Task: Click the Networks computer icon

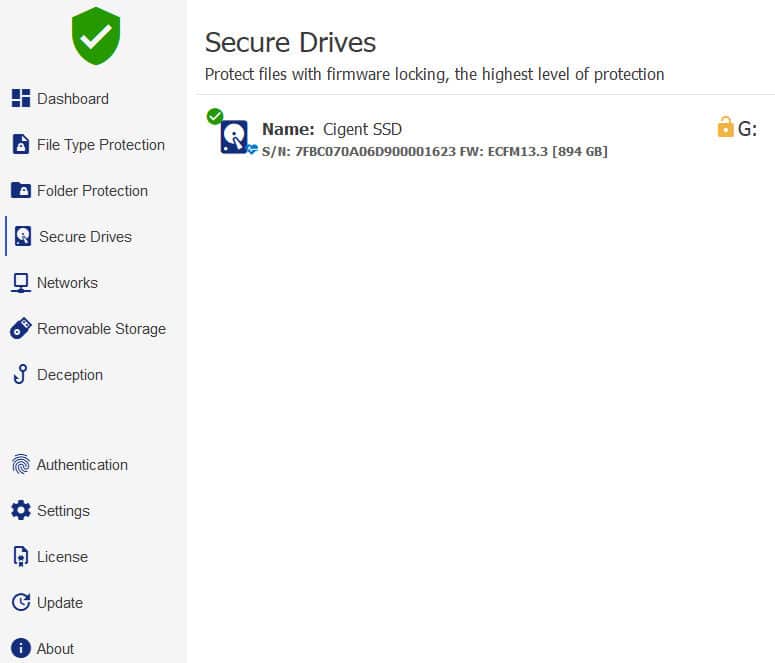Action: point(21,283)
